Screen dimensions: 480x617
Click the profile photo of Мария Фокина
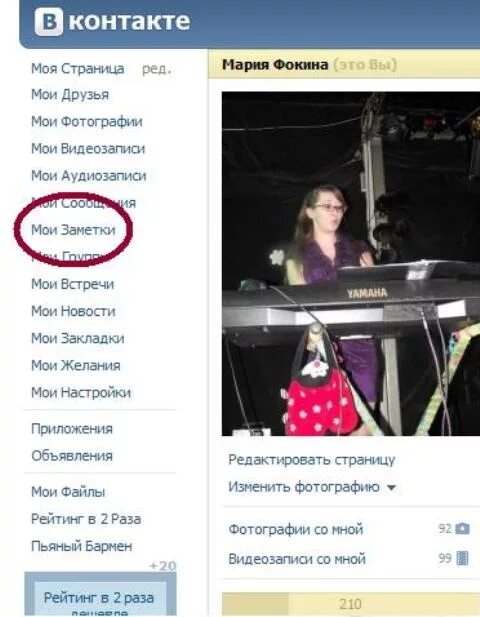point(351,264)
